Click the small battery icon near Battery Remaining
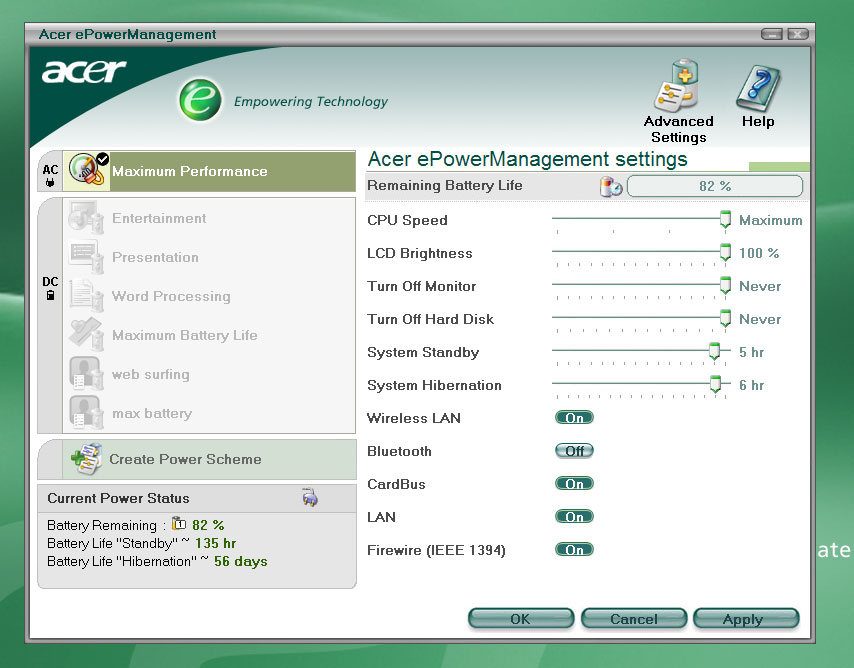854x668 pixels. click(x=179, y=524)
